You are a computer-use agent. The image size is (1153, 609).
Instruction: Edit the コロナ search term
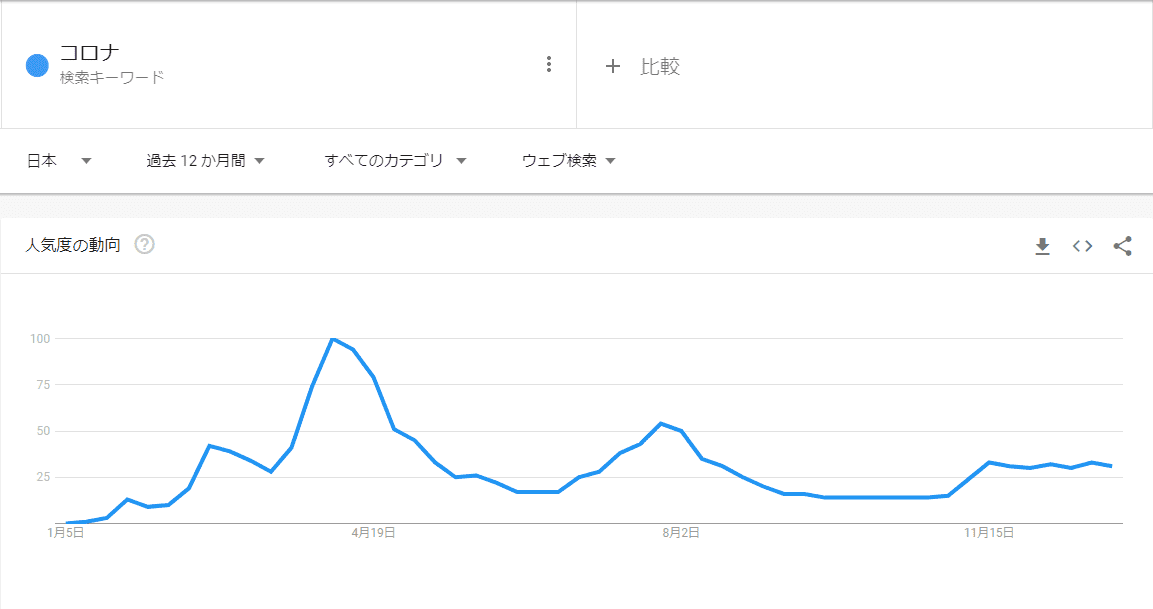90,54
